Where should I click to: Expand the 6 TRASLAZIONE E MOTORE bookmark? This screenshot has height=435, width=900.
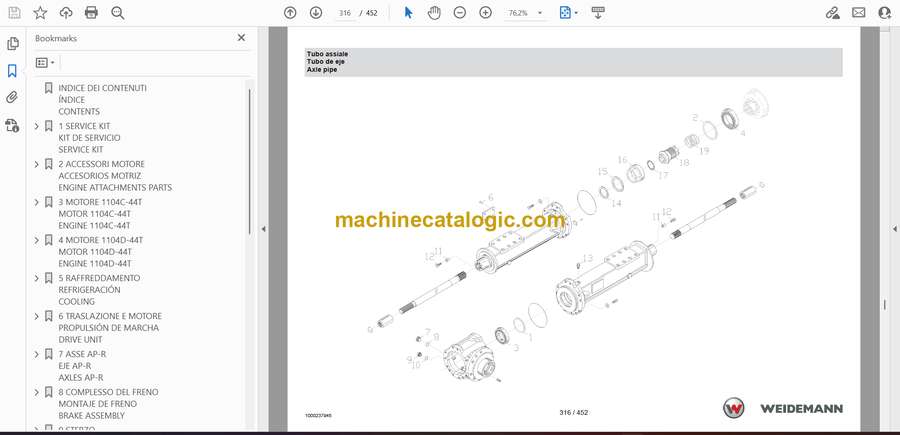click(37, 316)
